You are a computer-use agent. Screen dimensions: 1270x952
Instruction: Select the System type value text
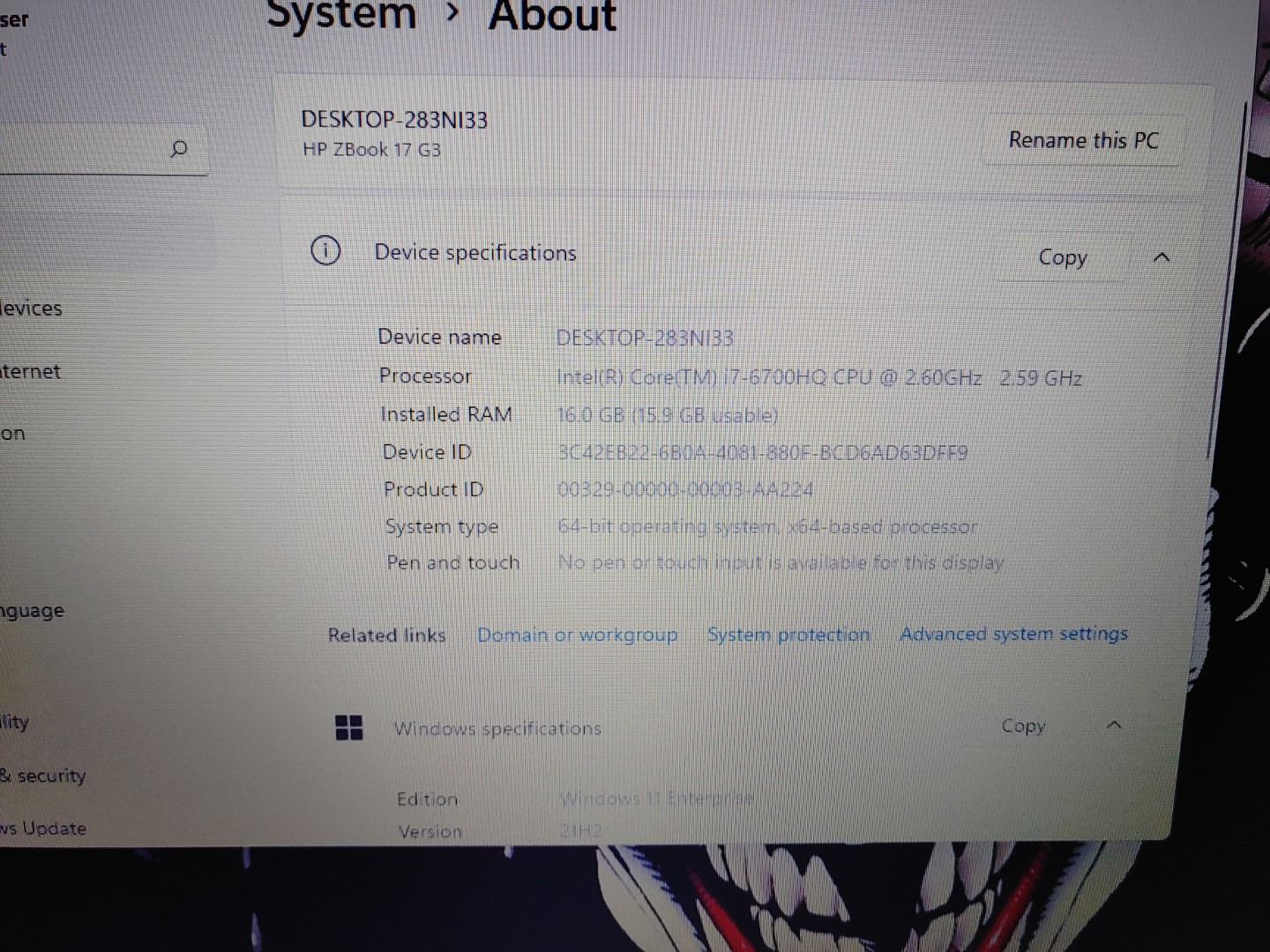767,527
